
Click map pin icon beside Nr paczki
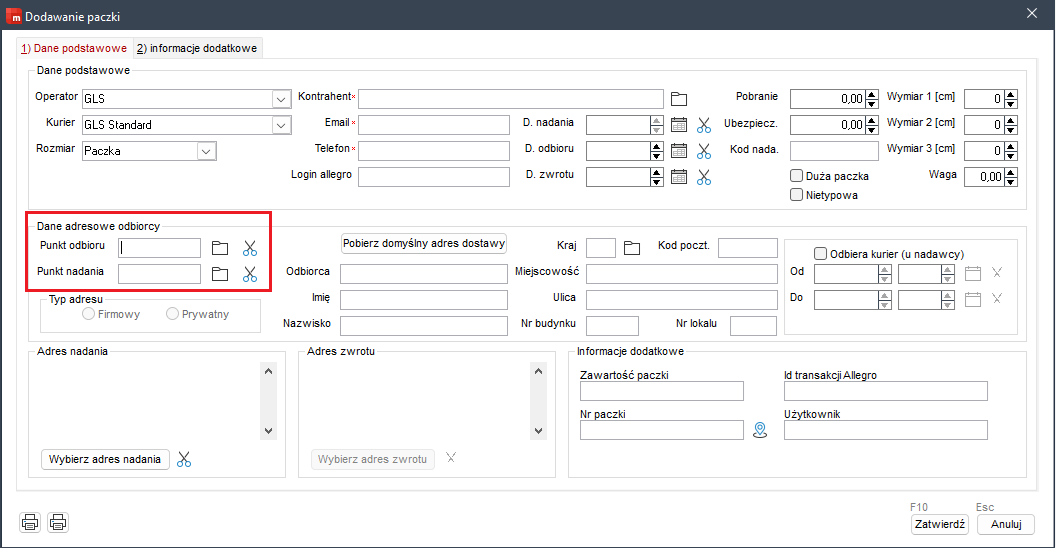760,430
